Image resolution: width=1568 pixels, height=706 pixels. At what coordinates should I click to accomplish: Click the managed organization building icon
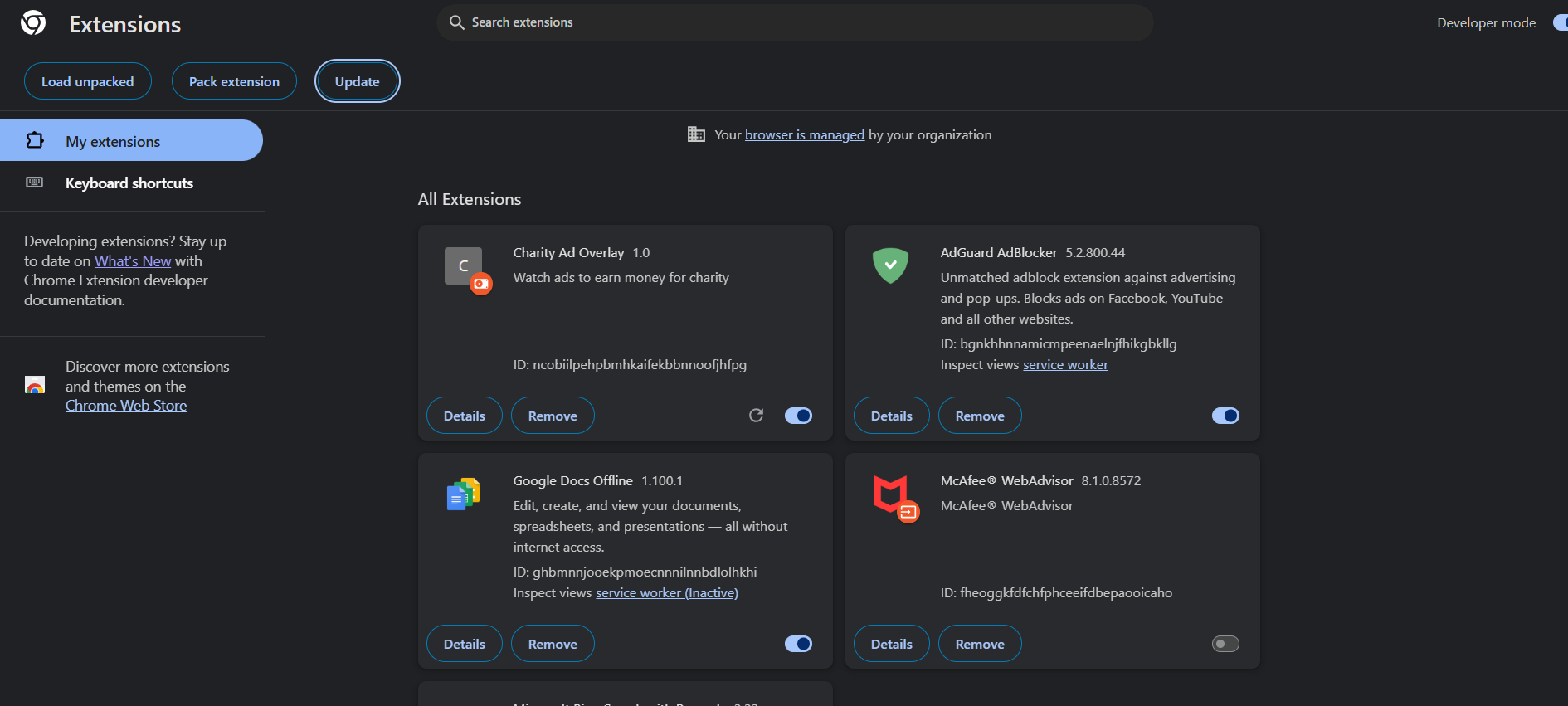(696, 134)
